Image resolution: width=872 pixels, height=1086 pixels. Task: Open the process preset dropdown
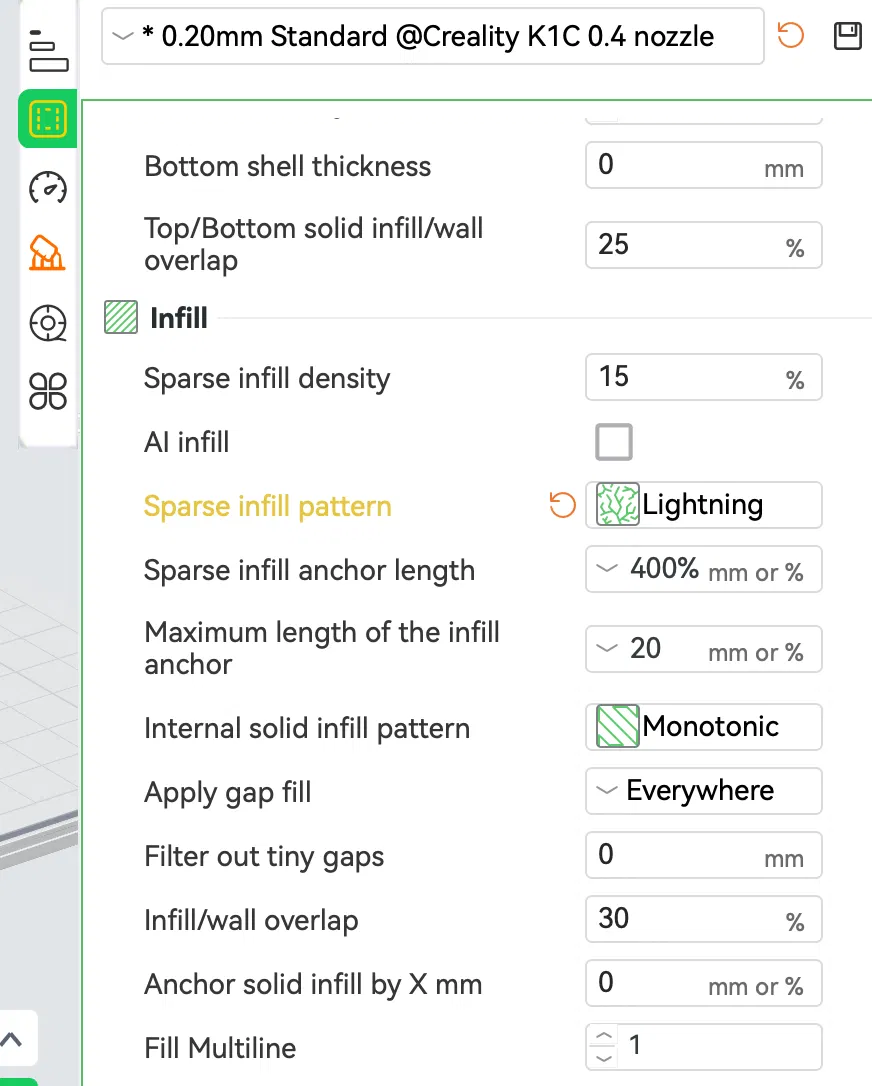click(x=432, y=38)
